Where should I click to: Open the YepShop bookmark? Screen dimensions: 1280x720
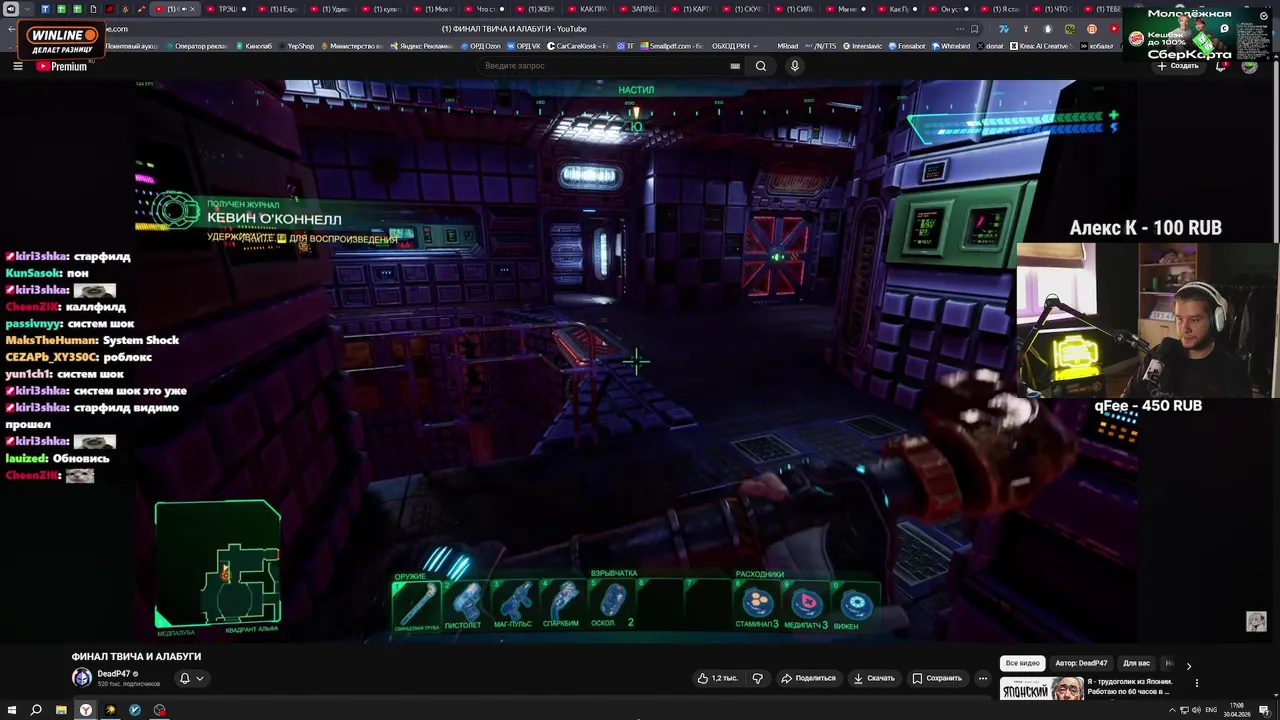click(x=296, y=46)
